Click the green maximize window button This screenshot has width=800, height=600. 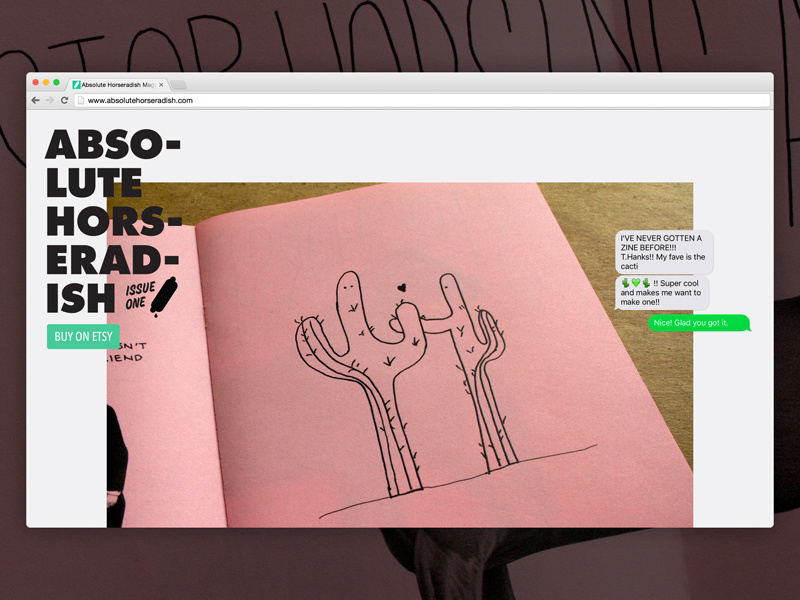pyautogui.click(x=56, y=82)
